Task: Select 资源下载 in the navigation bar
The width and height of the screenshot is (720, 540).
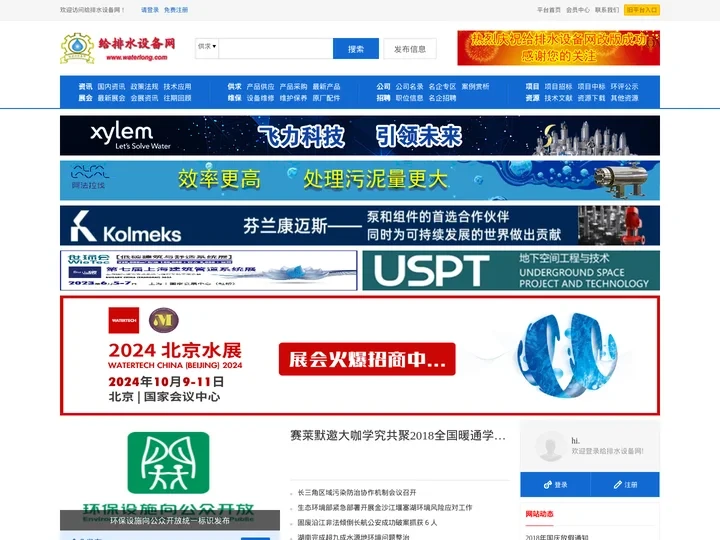Action: [591, 98]
